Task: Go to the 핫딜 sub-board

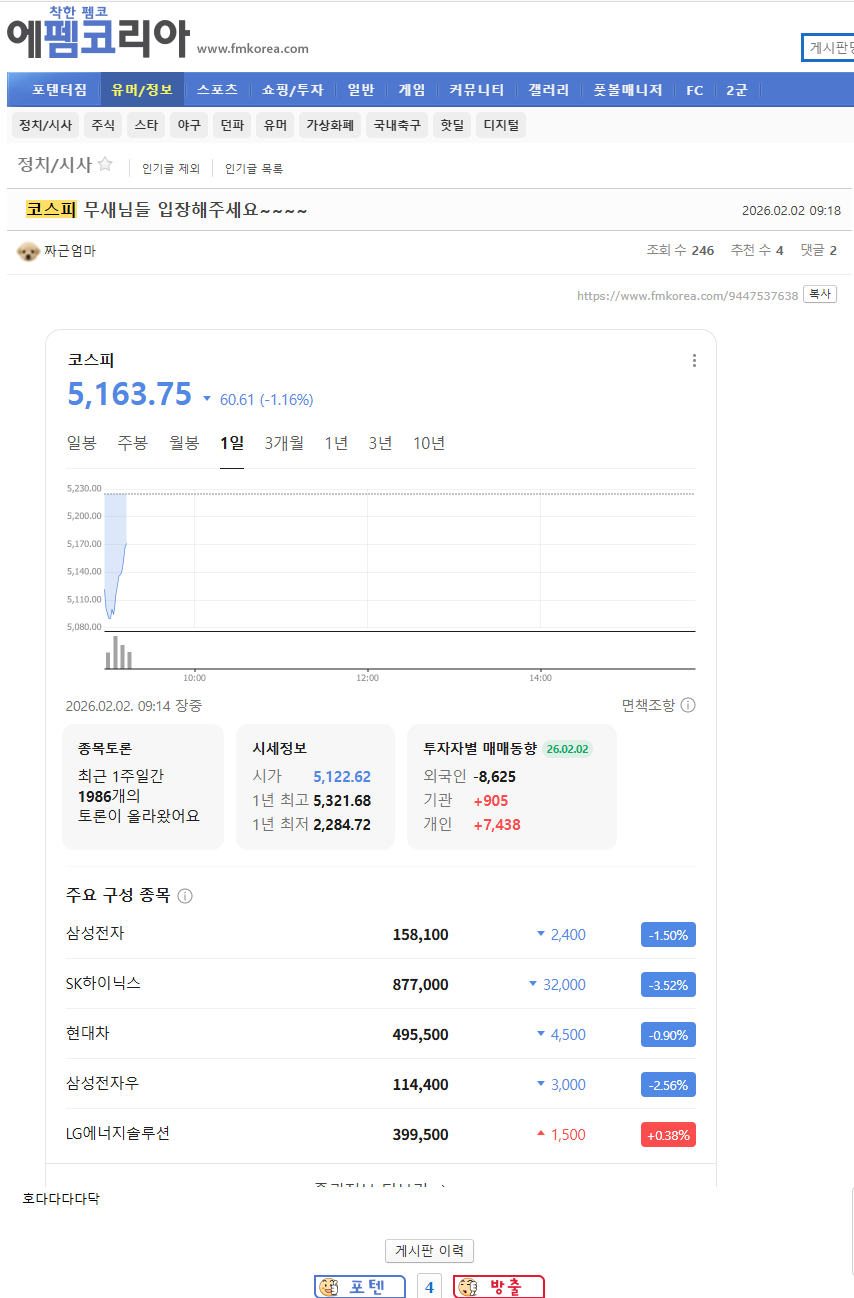Action: (452, 126)
